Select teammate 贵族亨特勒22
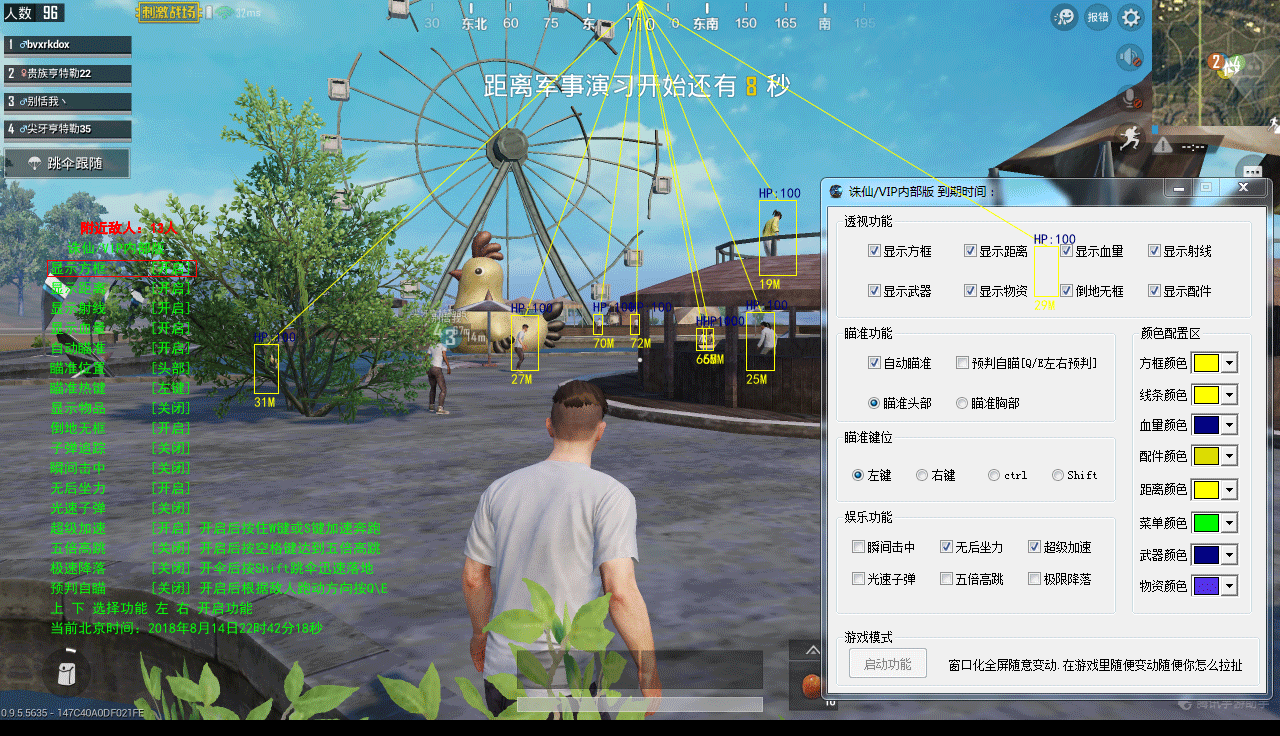This screenshot has width=1280, height=736. [x=68, y=73]
